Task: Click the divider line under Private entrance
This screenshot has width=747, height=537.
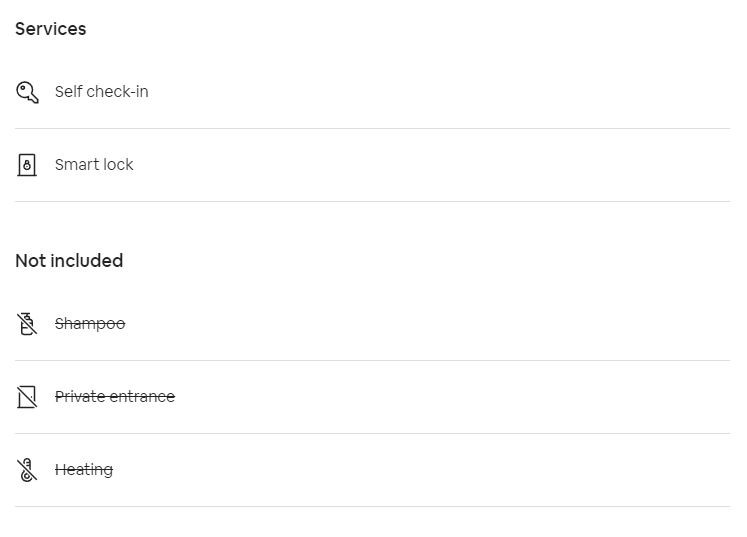Action: (x=372, y=433)
